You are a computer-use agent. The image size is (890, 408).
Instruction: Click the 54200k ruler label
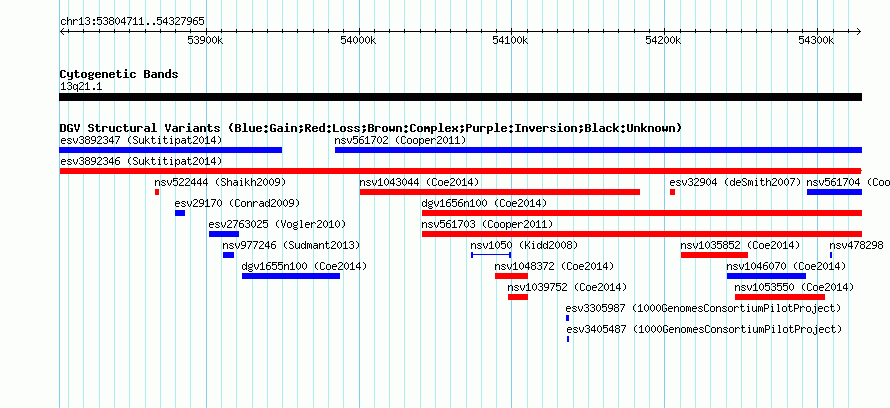(x=664, y=40)
